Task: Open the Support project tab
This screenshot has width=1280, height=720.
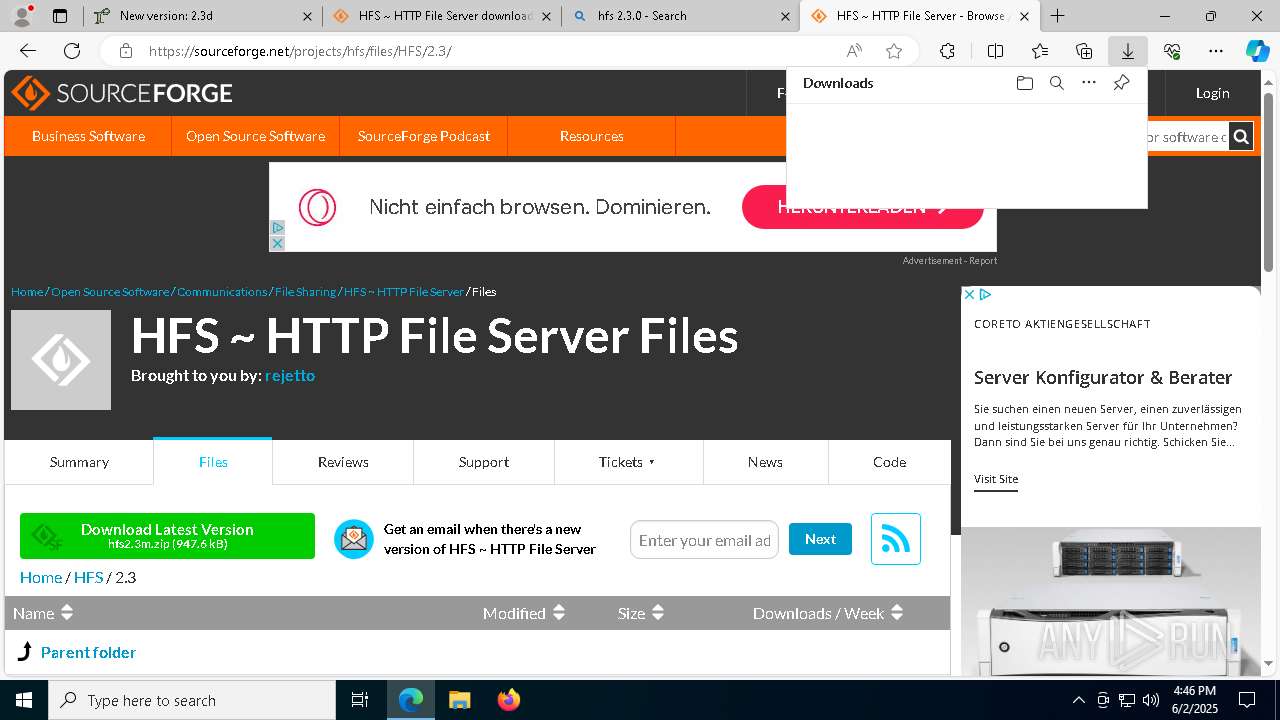Action: pos(484,462)
